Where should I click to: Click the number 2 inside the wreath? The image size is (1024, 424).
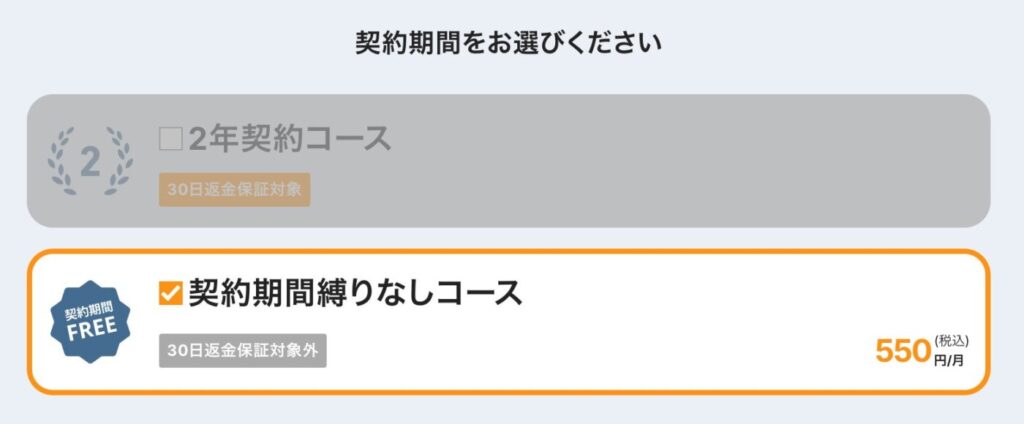pyautogui.click(x=90, y=162)
